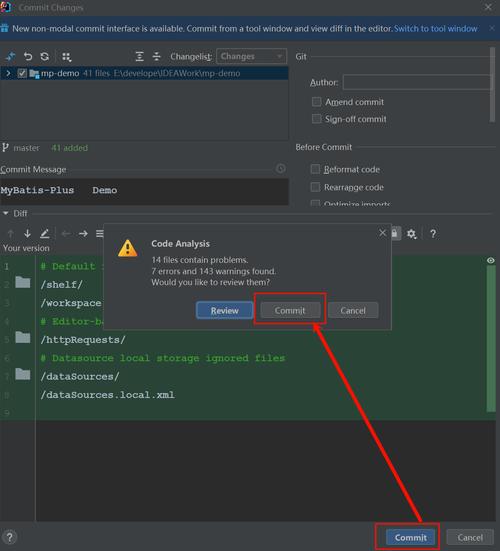
Task: Jump to next difference down arrow
Action: [27, 233]
